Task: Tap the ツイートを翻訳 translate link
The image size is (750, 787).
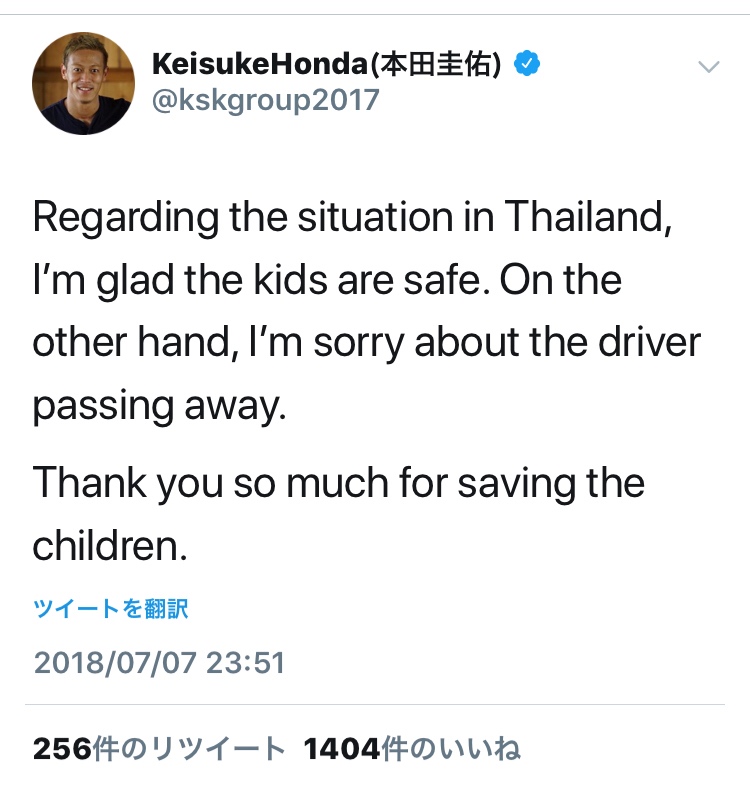Action: pos(110,609)
